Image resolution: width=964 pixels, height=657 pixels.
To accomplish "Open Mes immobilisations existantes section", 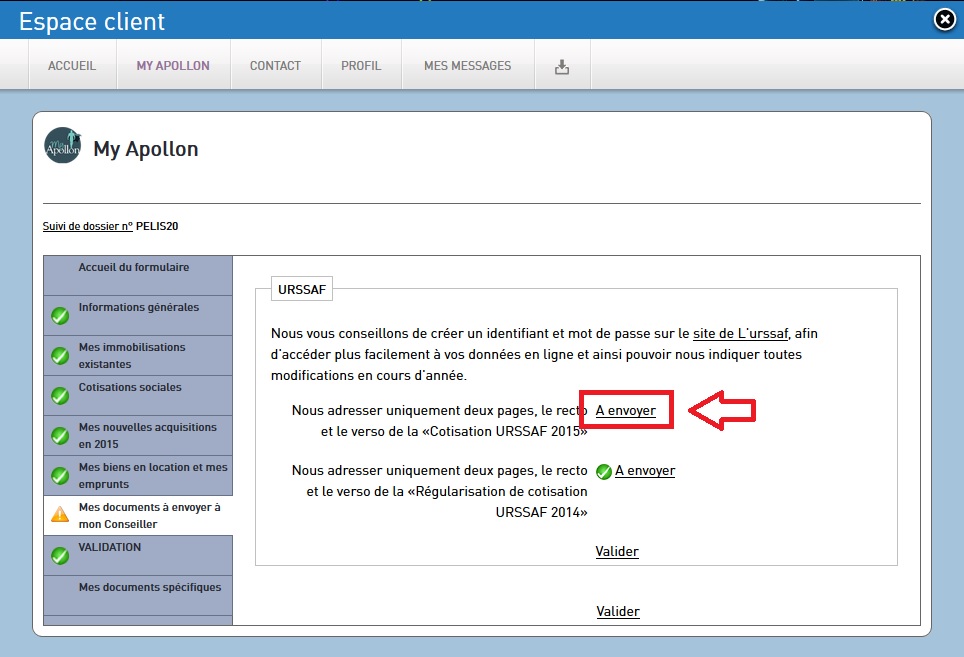I will coord(138,355).
